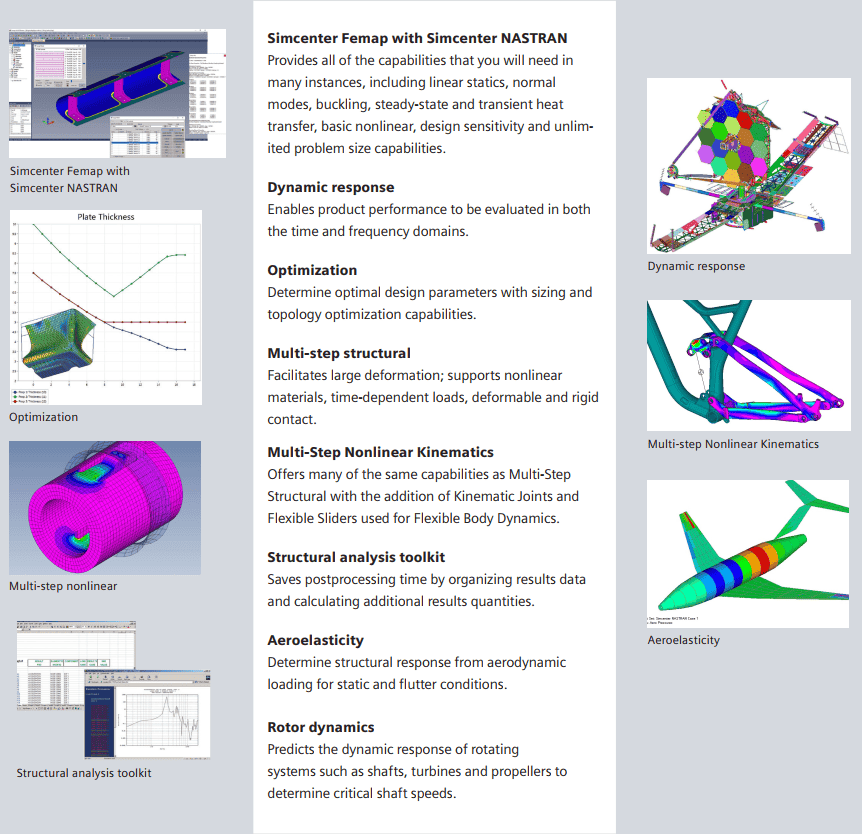862x834 pixels.
Task: Select the "Dynamic response" caption below telescope image
Action: [x=696, y=266]
